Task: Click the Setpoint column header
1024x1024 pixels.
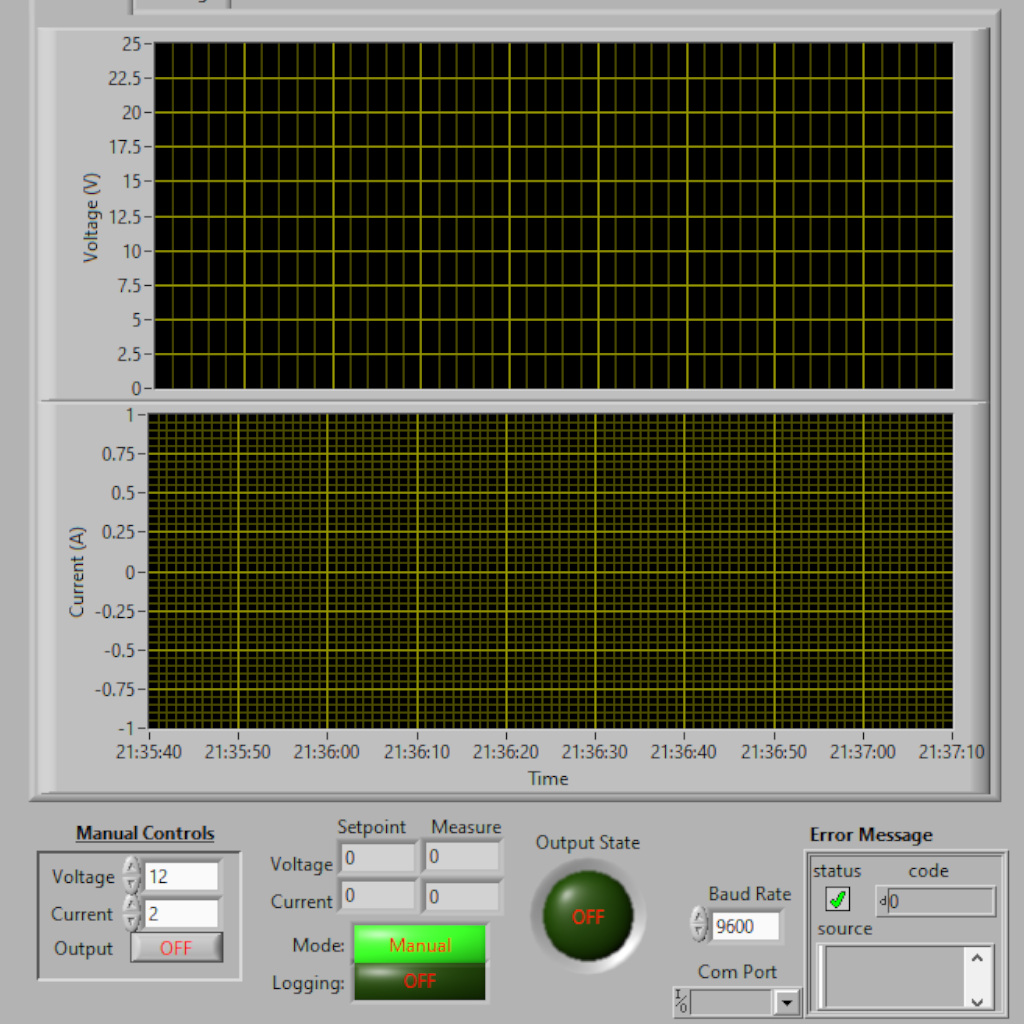Action: coord(371,827)
